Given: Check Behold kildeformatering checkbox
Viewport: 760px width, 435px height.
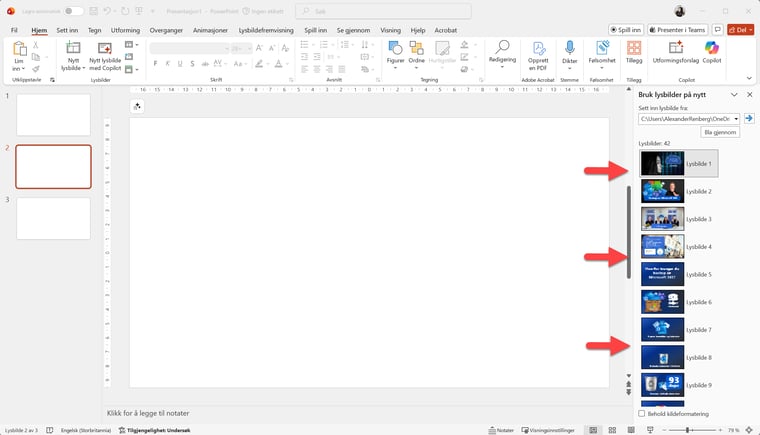Looking at the screenshot, I should pos(642,414).
